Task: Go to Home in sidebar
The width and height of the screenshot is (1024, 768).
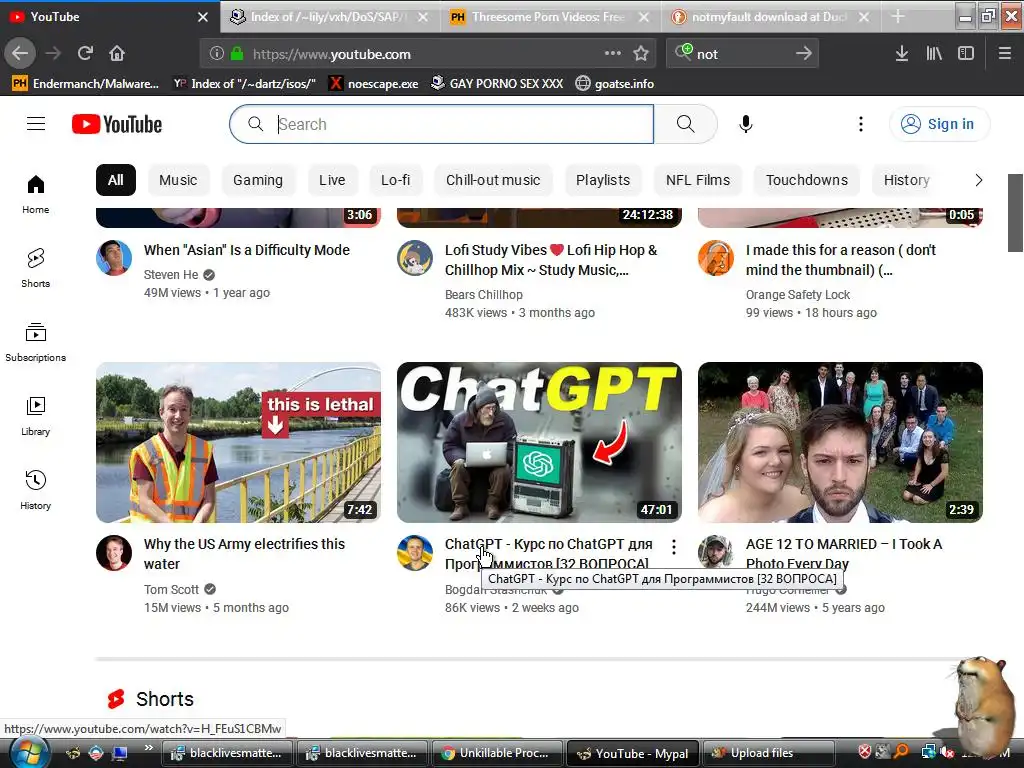Action: 36,194
